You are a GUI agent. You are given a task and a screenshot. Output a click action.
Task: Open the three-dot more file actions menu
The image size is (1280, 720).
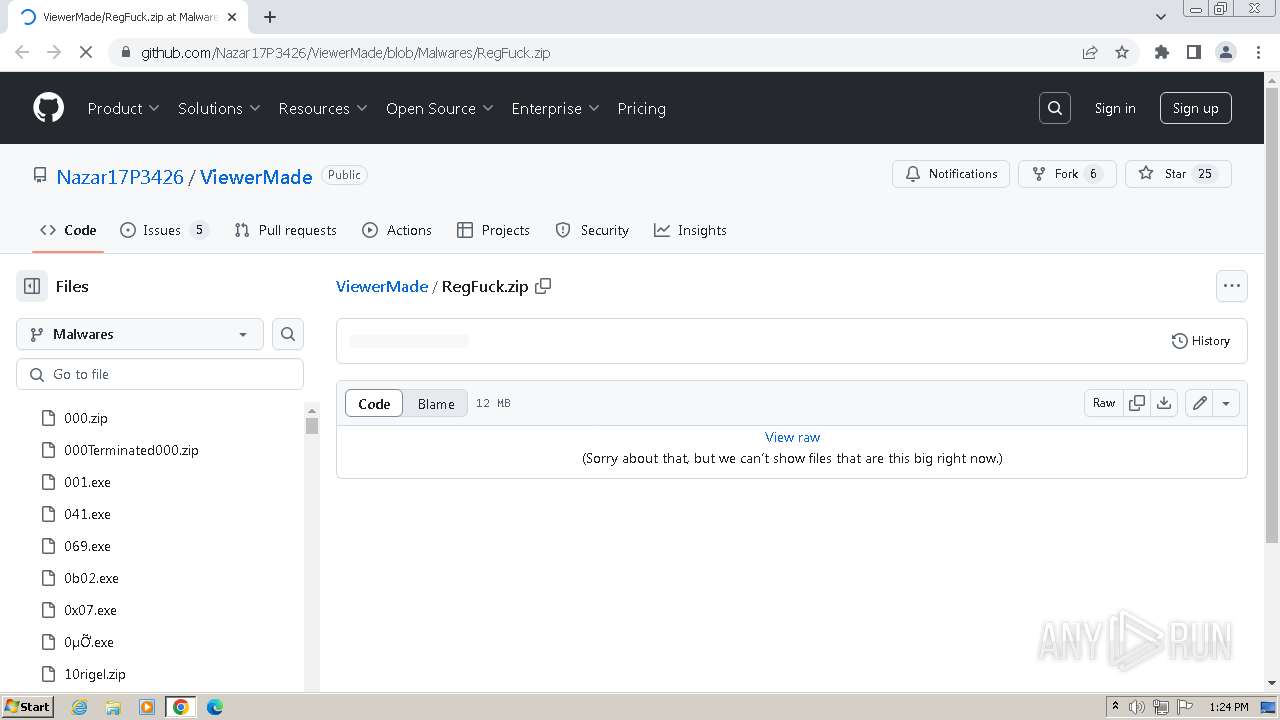pos(1232,286)
